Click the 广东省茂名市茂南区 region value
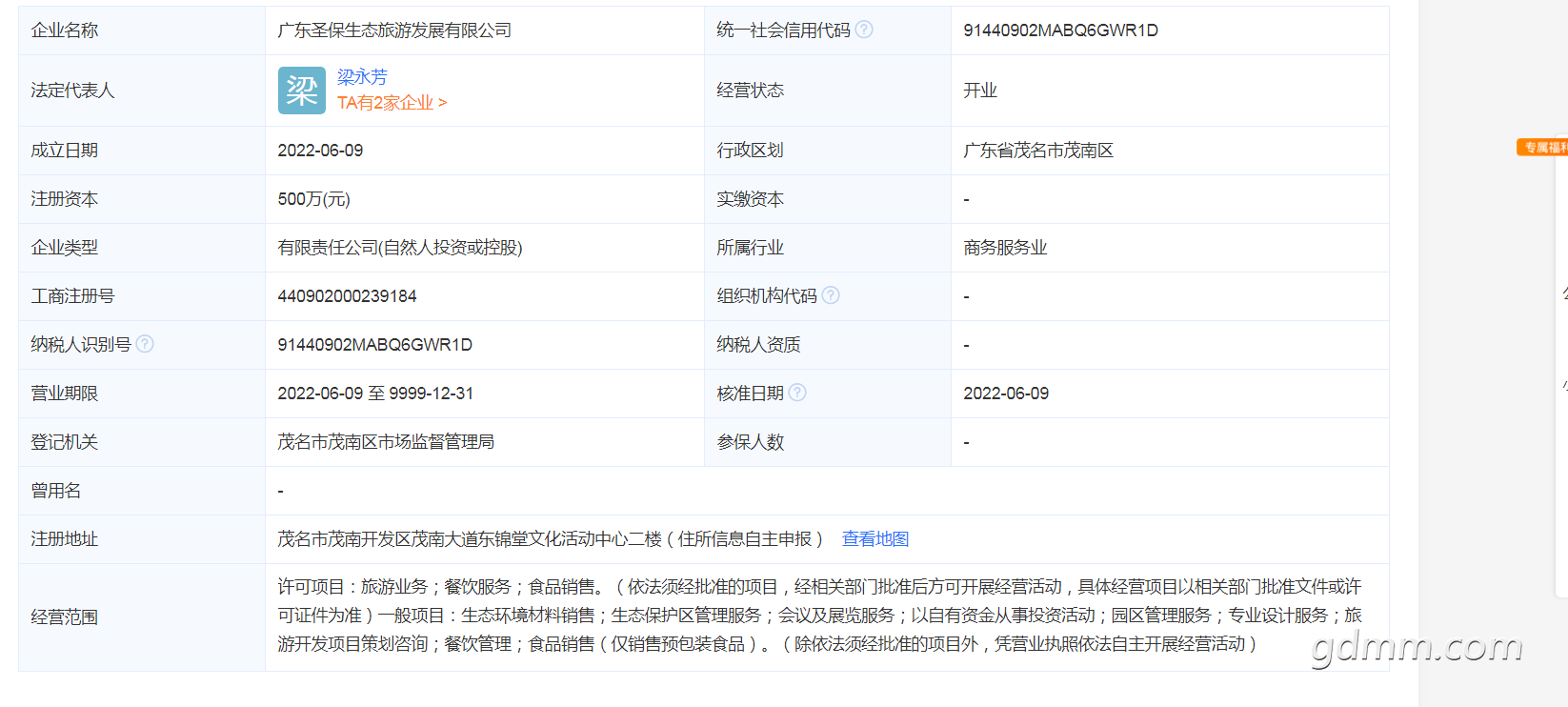1568x707 pixels. (x=1037, y=151)
